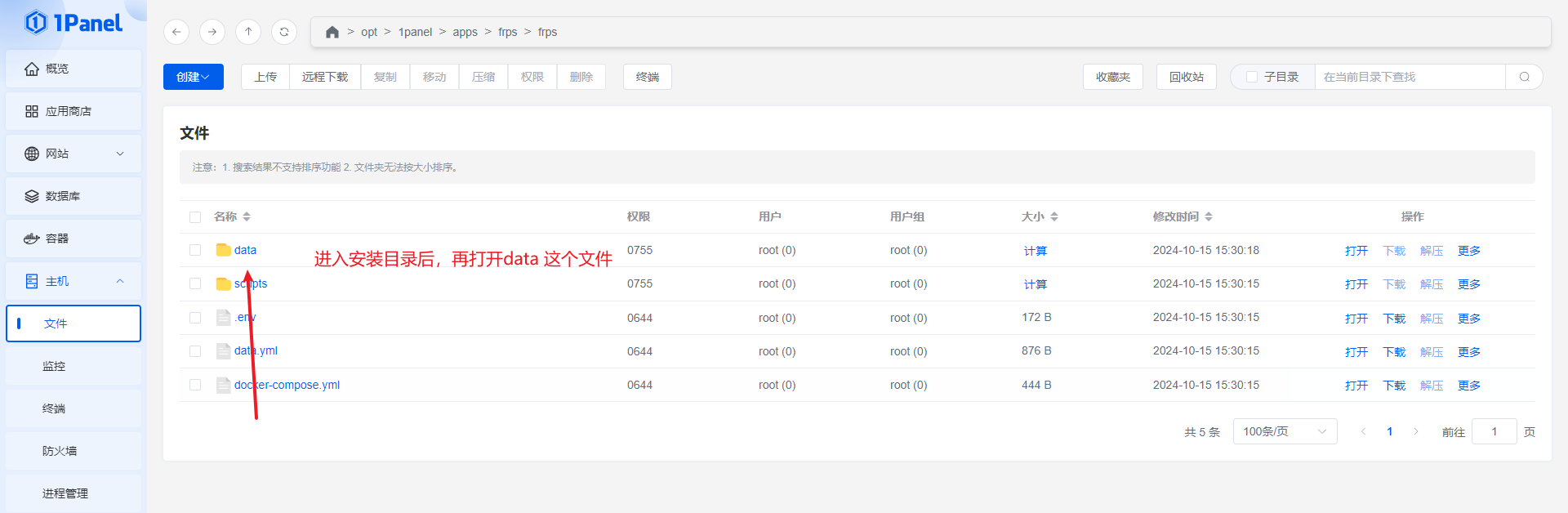Click the data.yml file icon
The height and width of the screenshot is (513, 1568).
click(223, 350)
